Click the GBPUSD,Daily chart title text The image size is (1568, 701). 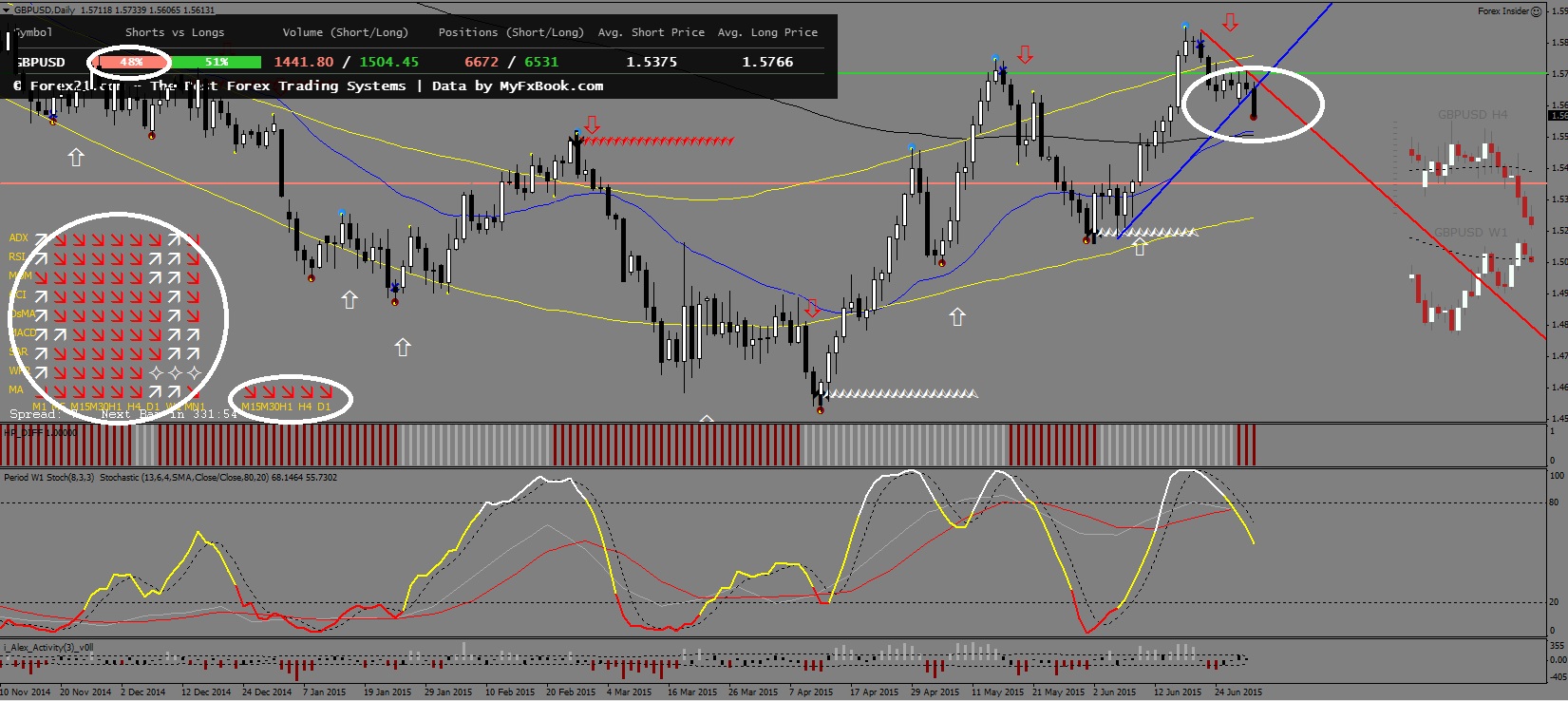tap(45, 9)
